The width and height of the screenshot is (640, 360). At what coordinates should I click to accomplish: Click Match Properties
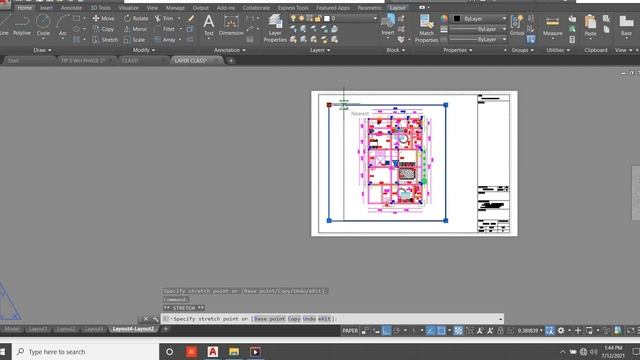426,28
